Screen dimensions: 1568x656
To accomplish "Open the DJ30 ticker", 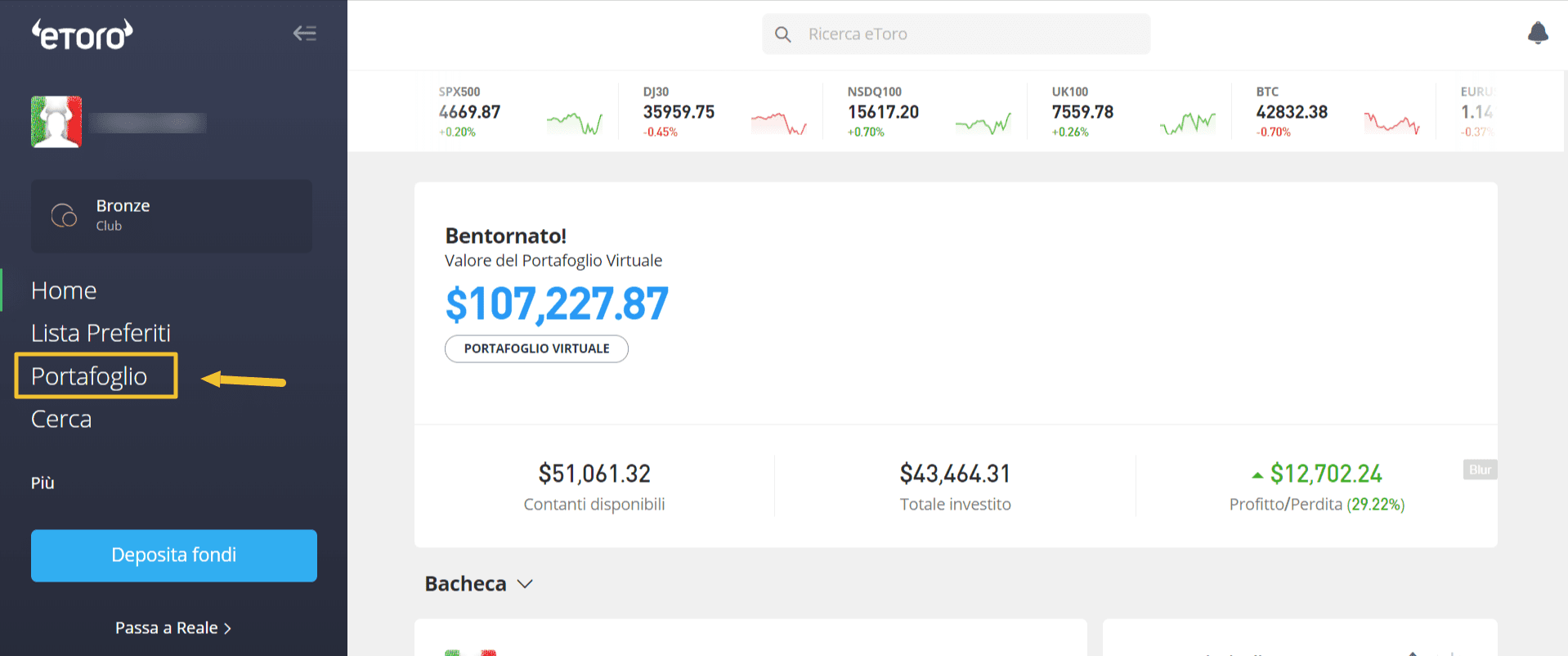I will coord(724,111).
